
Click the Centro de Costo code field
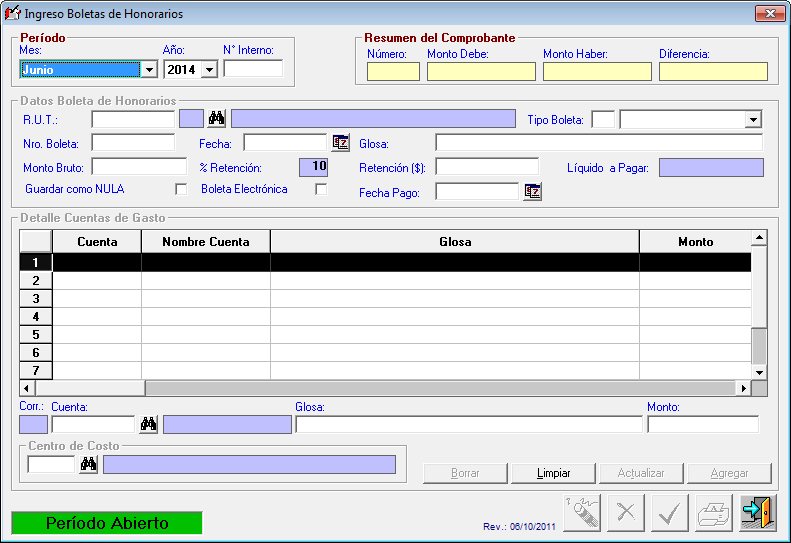pos(51,464)
